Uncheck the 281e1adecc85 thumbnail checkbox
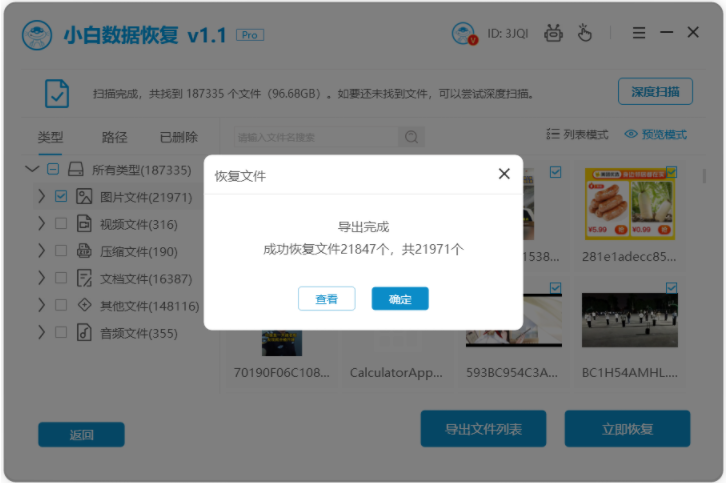 coord(671,172)
